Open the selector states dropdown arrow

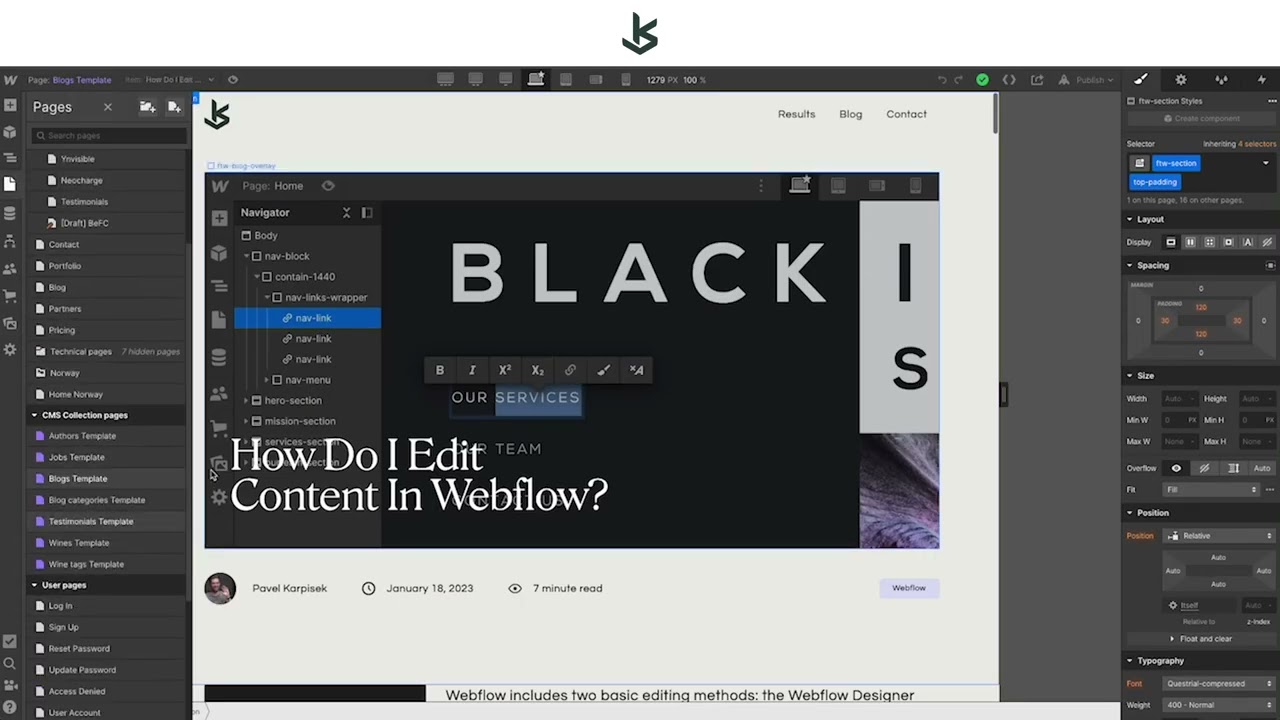[1266, 163]
